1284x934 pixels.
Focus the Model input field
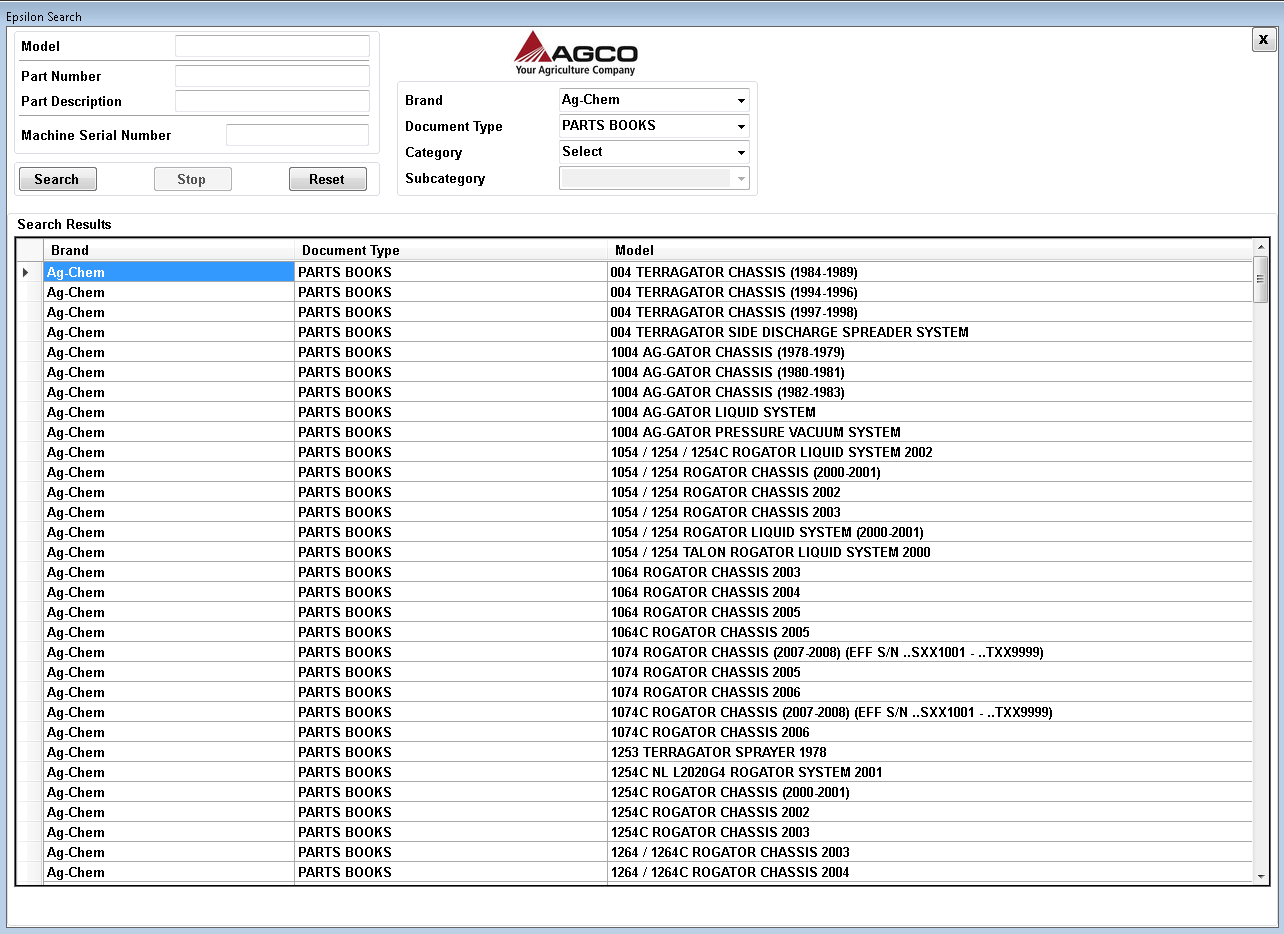pyautogui.click(x=272, y=46)
